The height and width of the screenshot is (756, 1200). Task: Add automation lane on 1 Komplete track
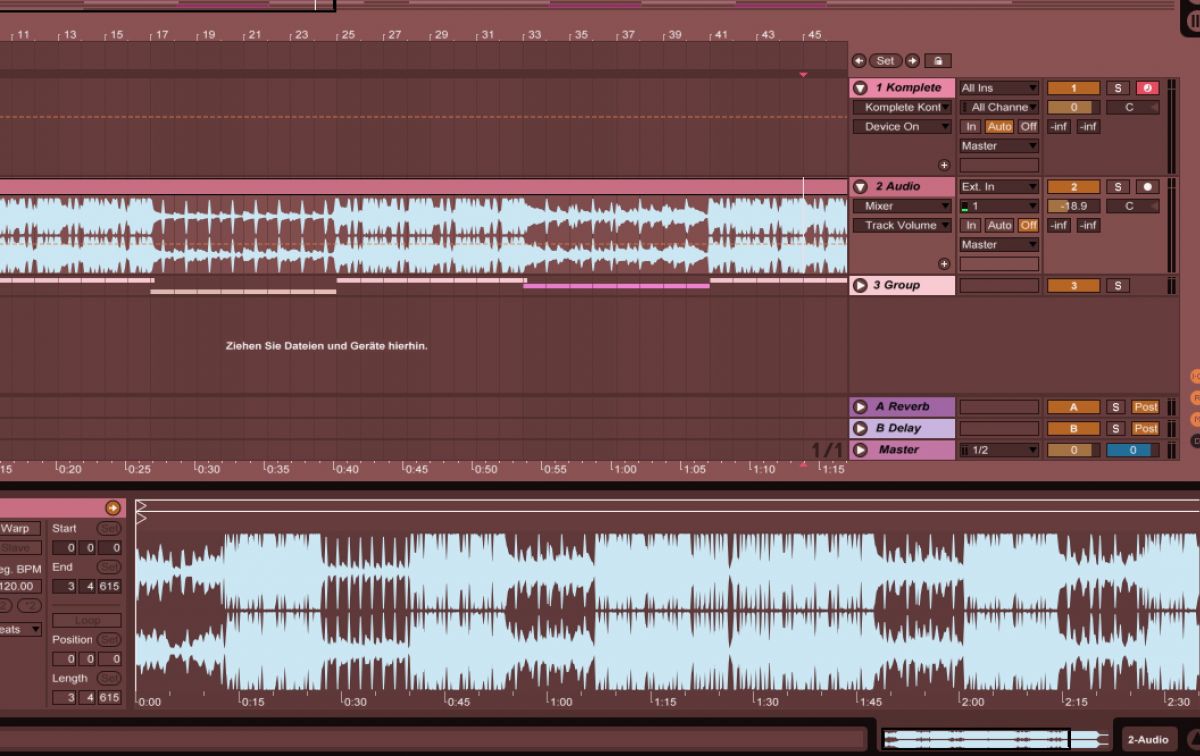click(943, 165)
